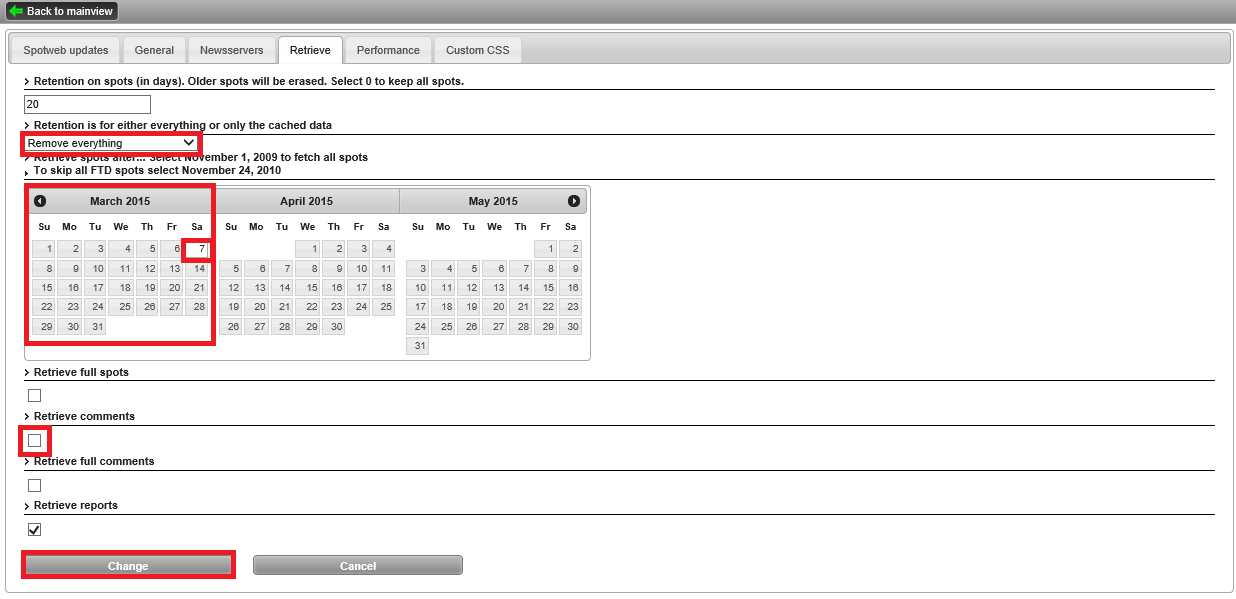The height and width of the screenshot is (599, 1236).
Task: Choose May 31 in the calendar
Action: [x=417, y=346]
